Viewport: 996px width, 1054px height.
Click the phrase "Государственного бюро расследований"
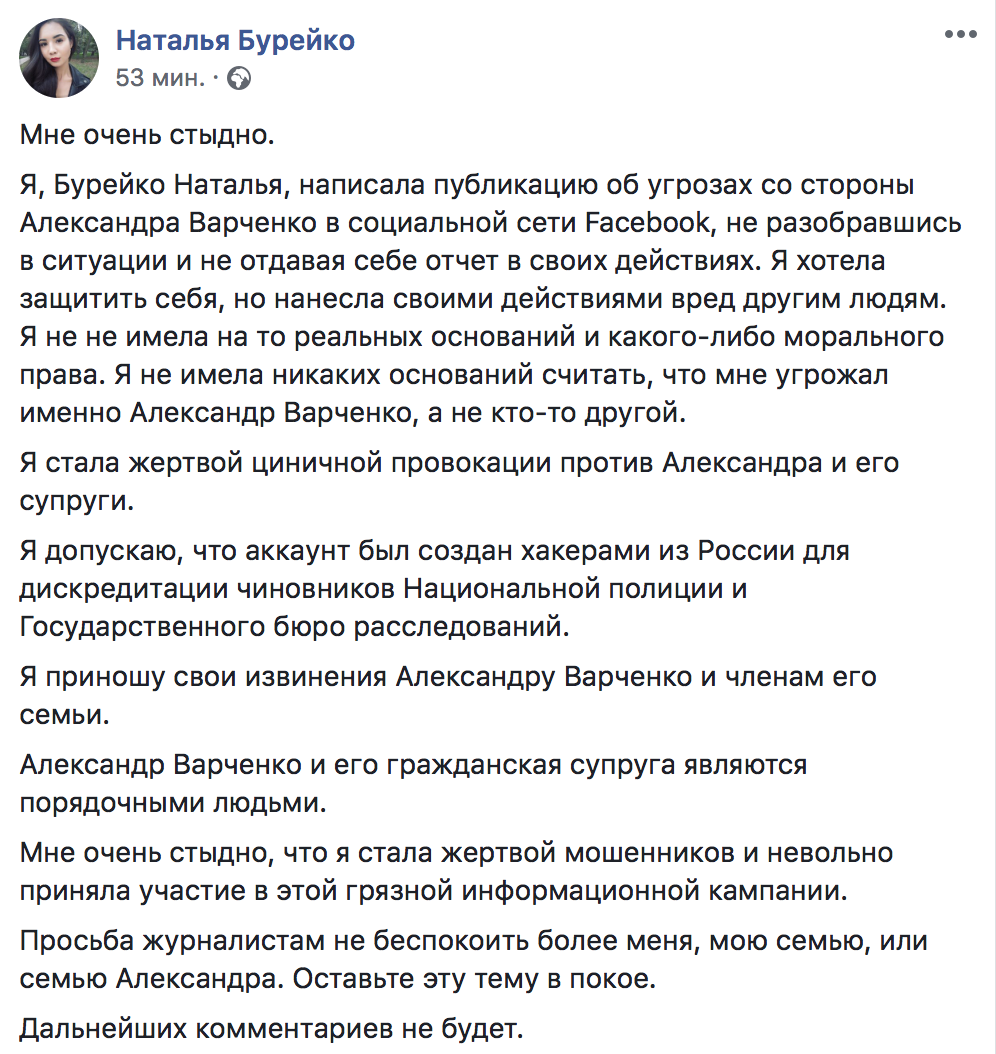tap(292, 625)
